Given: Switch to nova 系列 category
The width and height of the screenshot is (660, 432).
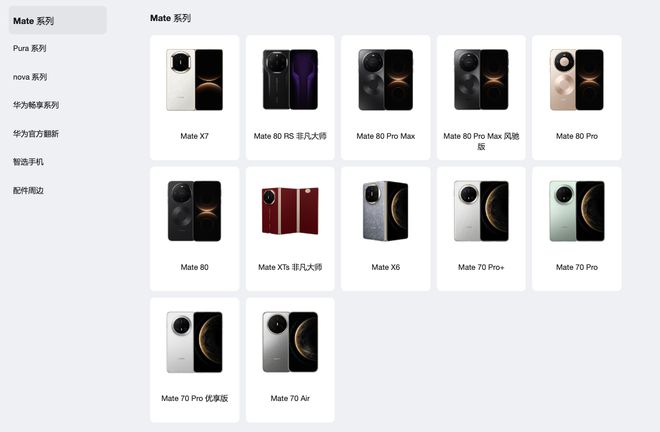Looking at the screenshot, I should (30, 77).
